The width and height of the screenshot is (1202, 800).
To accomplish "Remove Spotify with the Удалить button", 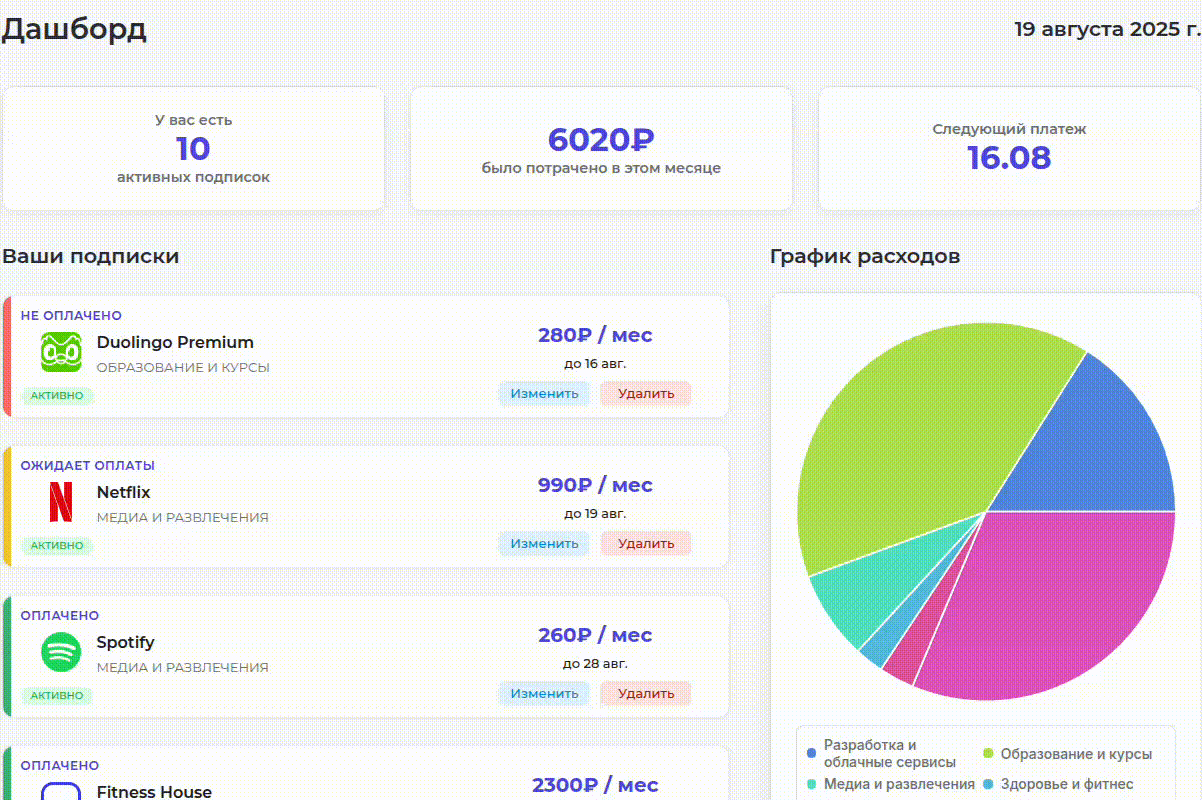I will pos(646,693).
